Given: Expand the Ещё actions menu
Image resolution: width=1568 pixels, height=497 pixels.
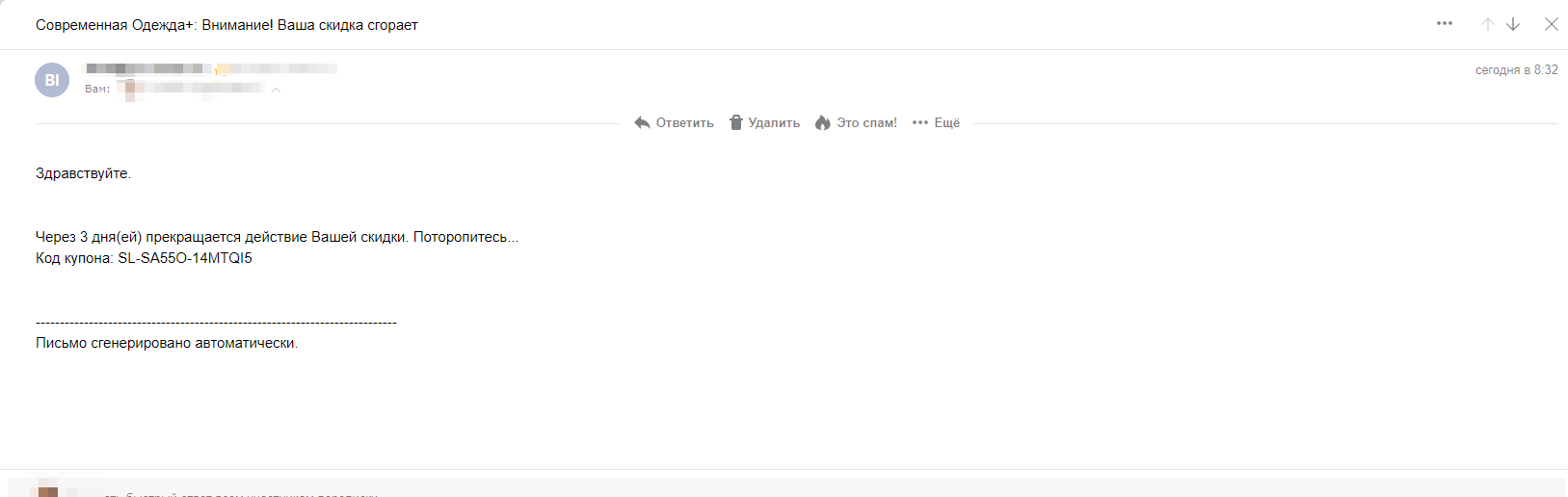Looking at the screenshot, I should (946, 122).
